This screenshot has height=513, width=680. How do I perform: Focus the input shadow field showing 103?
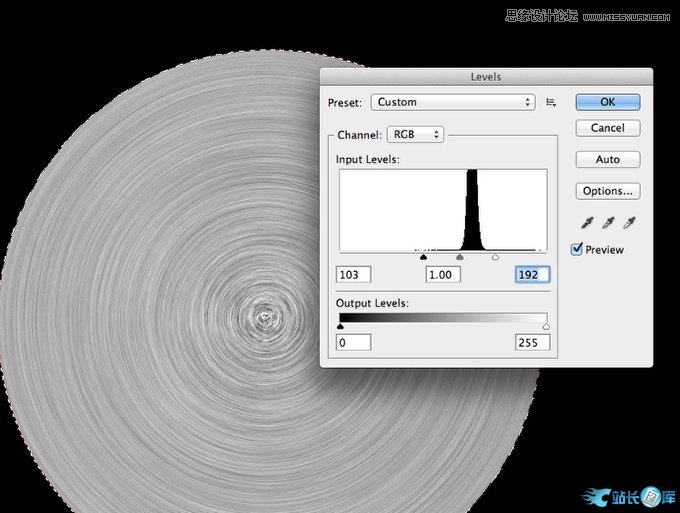point(355,275)
